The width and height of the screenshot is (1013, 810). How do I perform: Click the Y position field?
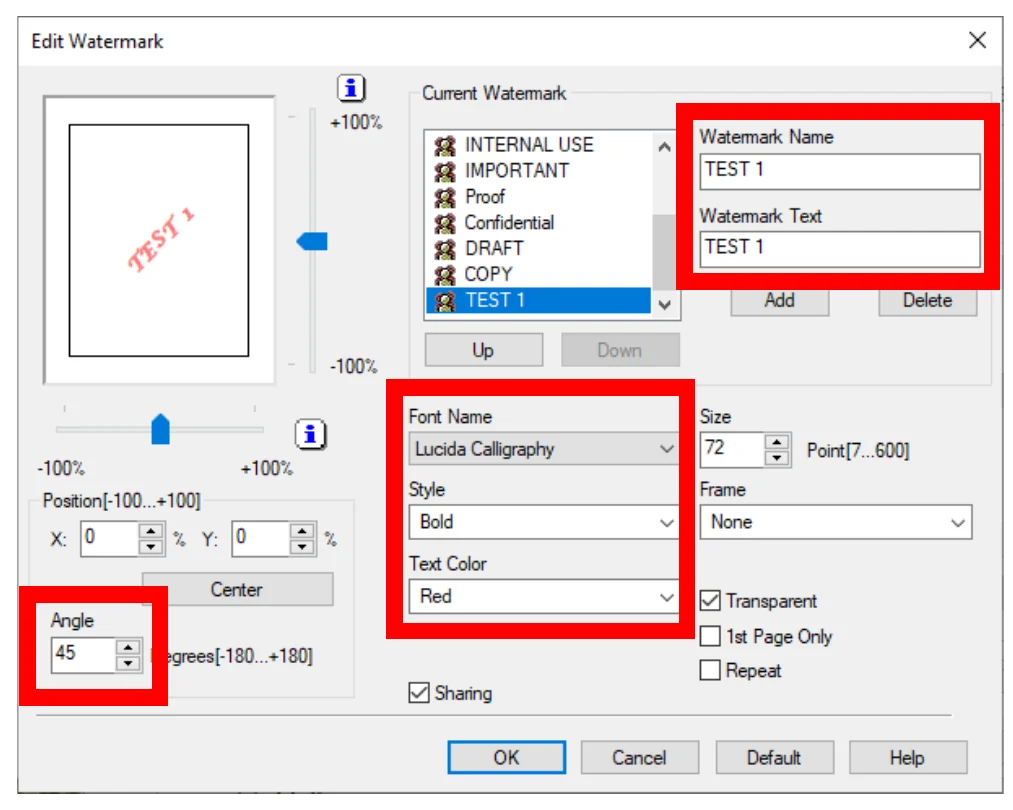(x=260, y=539)
